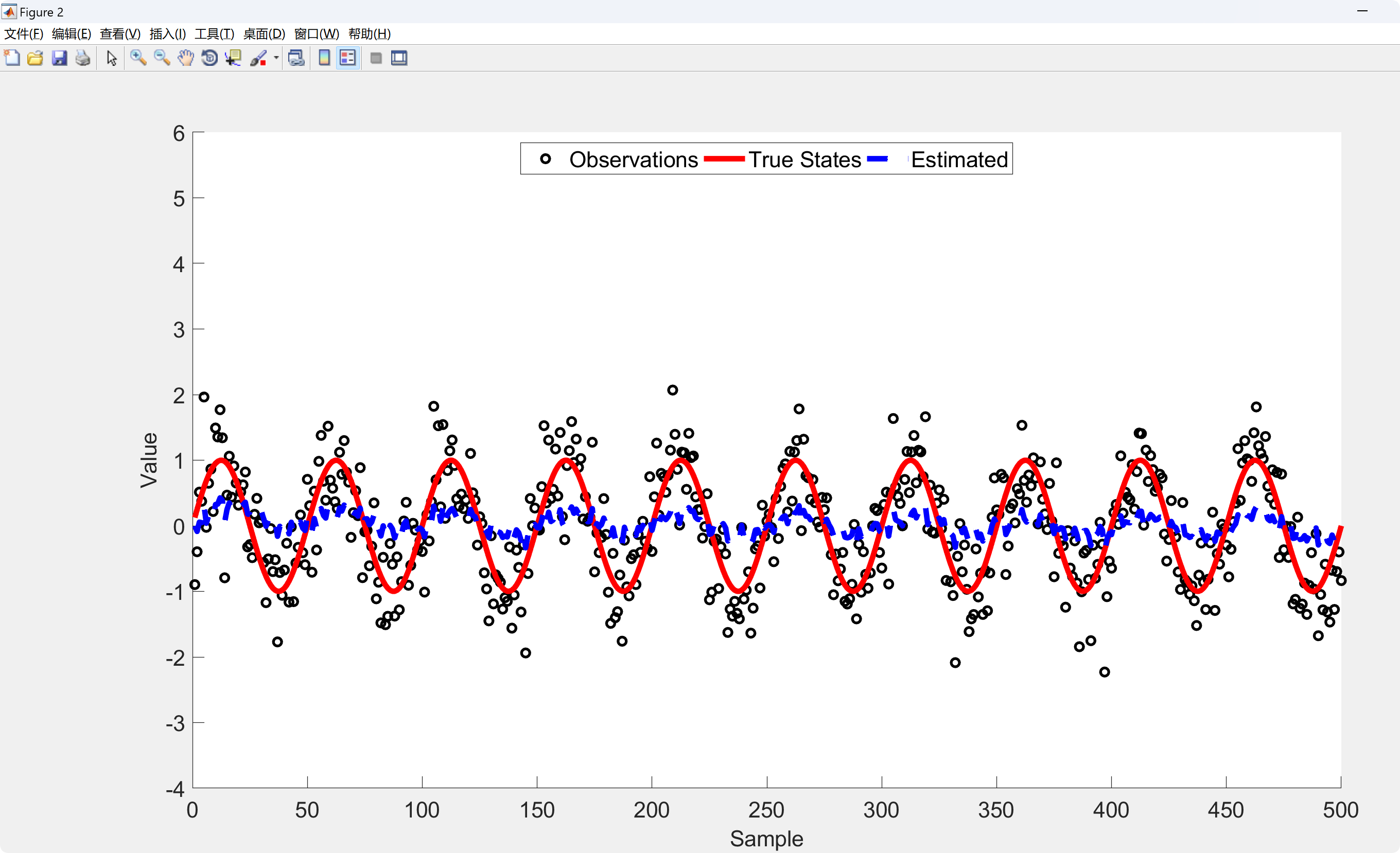This screenshot has width=1400, height=853.
Task: Select the Zoom Out magnifier tool
Action: 162,58
